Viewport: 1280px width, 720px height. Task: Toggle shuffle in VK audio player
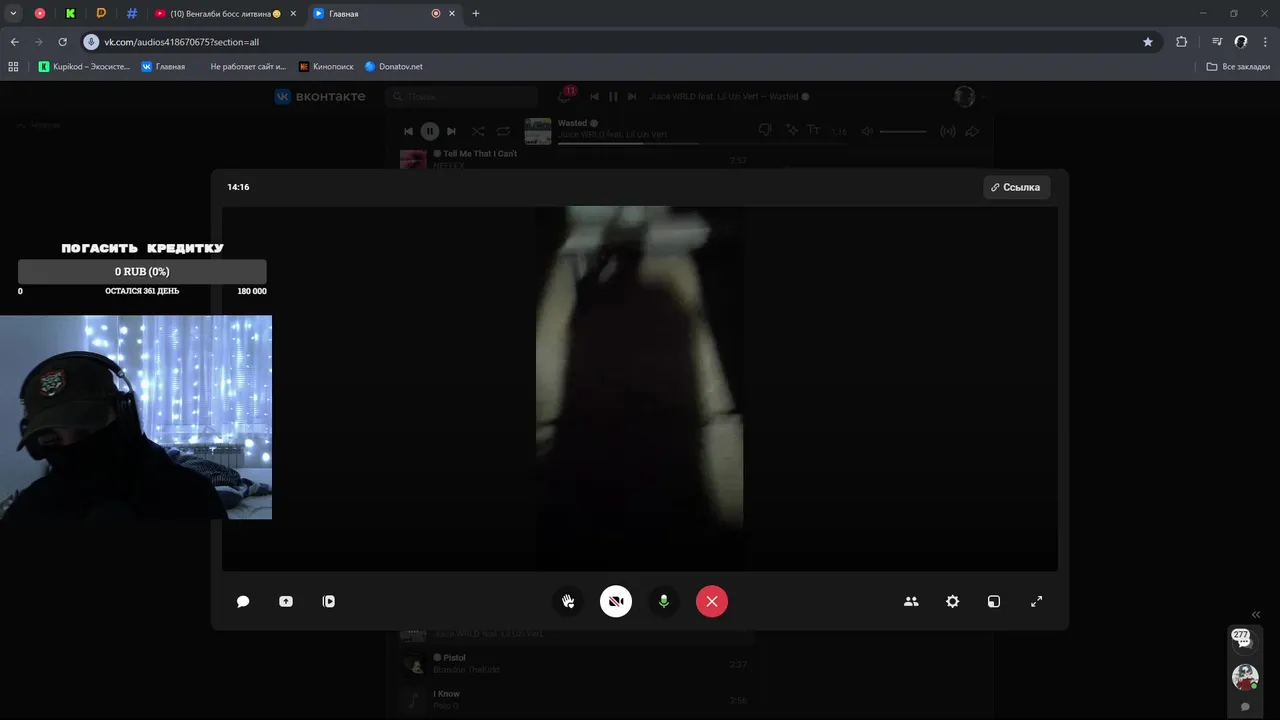point(478,131)
